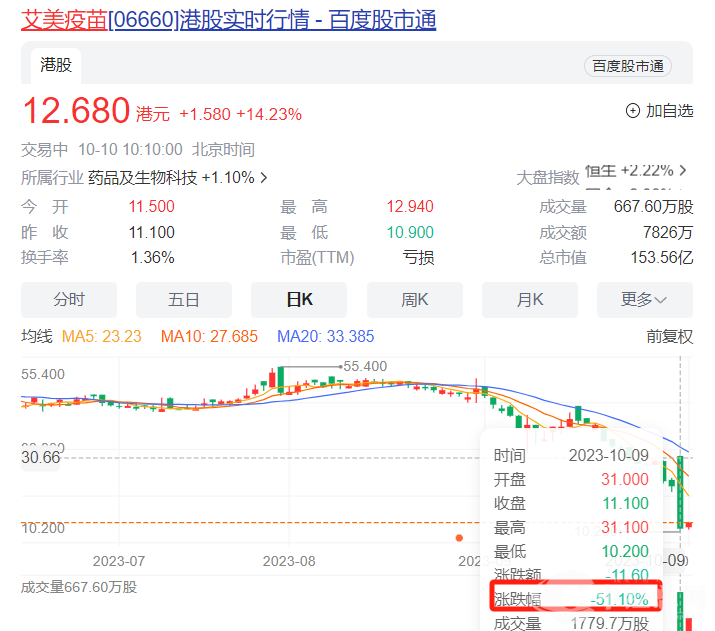This screenshot has width=715, height=631.
Task: Click the MA10: 27.685 indicator
Action: coord(209,336)
